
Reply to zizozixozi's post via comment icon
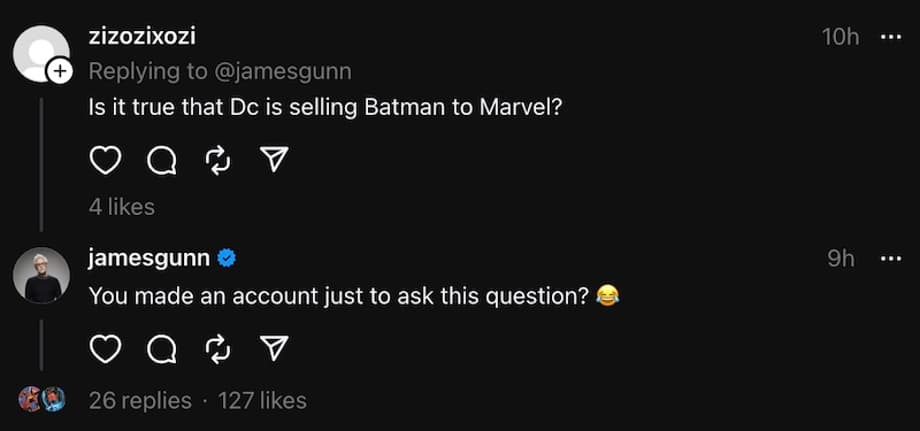tap(161, 160)
